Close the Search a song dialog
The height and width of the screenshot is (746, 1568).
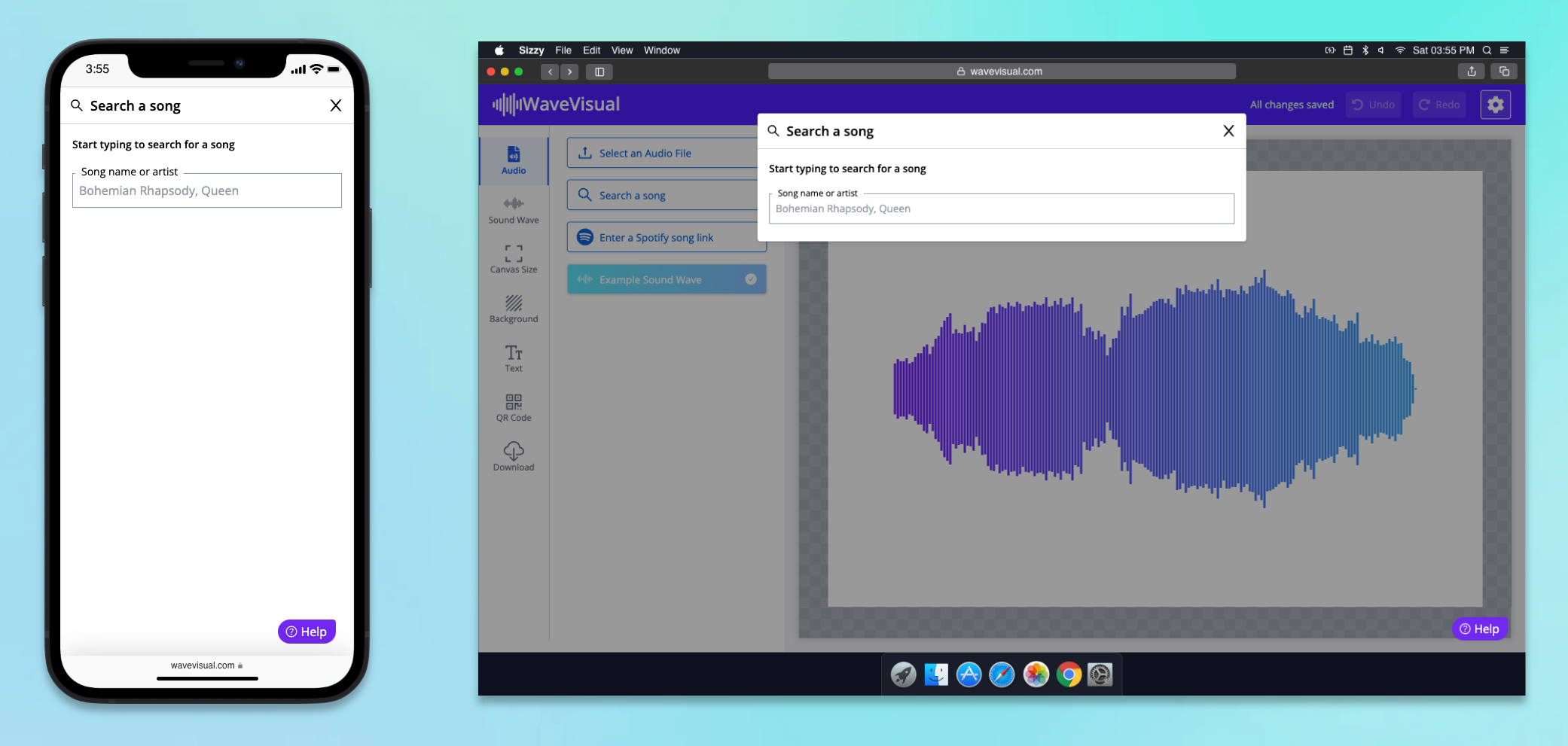coord(1228,130)
